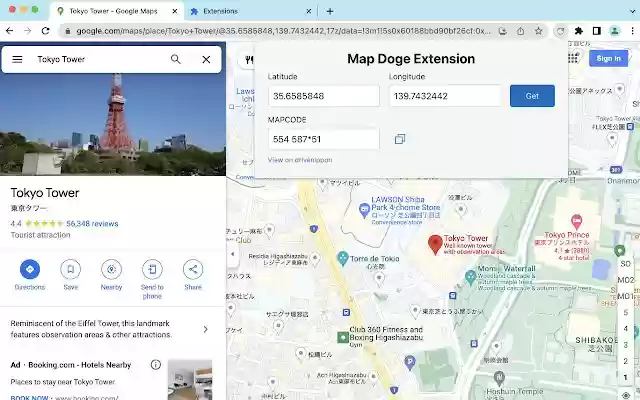Switch to the Extensions tab
The image size is (640, 400).
tap(251, 11)
